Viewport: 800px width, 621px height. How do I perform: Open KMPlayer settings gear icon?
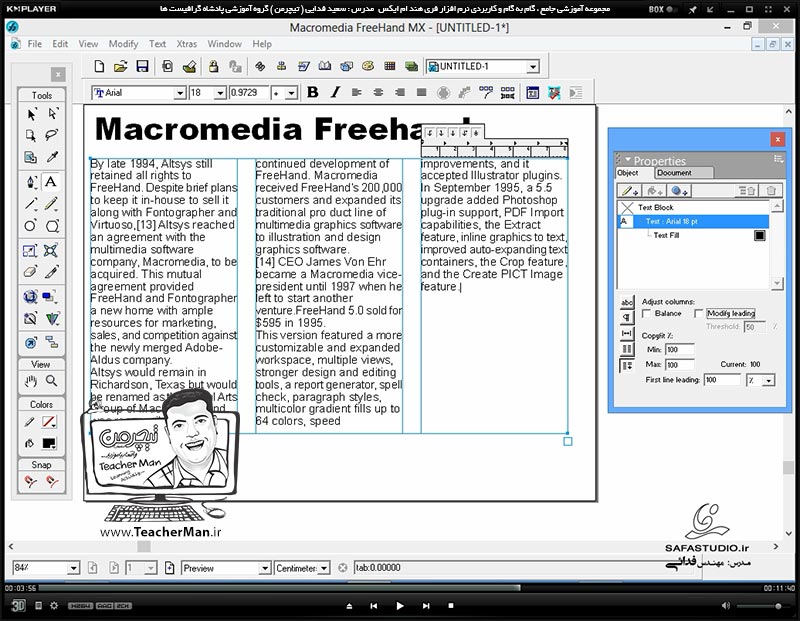pyautogui.click(x=54, y=606)
